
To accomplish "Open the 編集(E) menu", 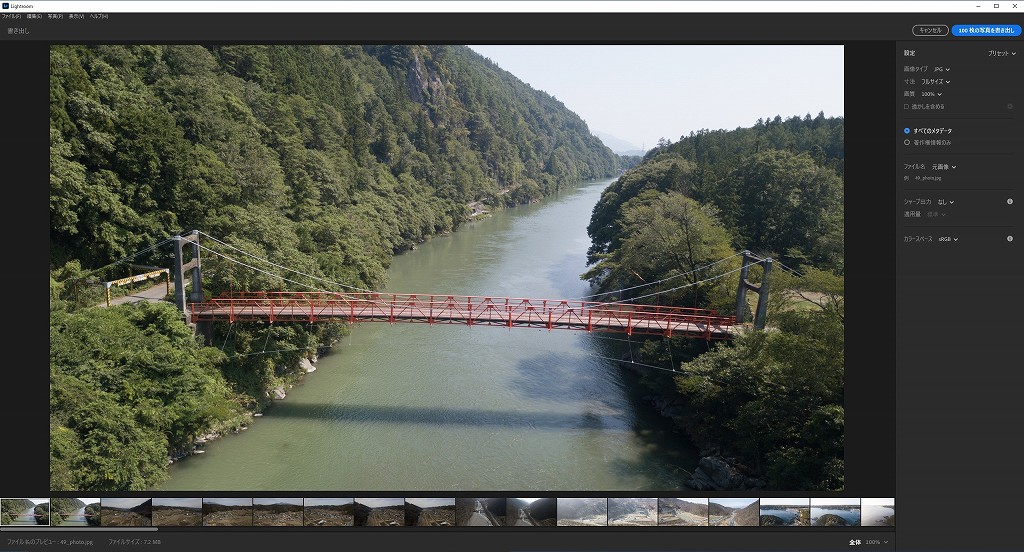I will [x=34, y=16].
